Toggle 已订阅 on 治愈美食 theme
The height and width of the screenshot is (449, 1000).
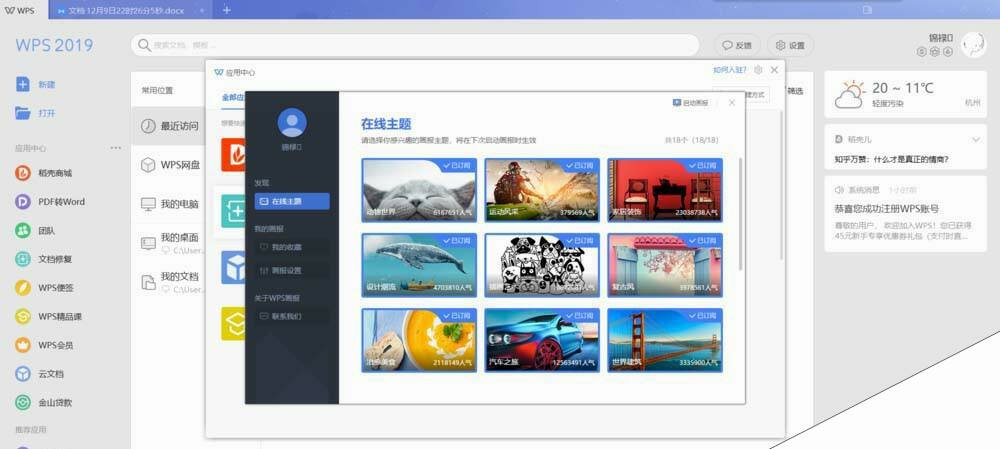457,316
